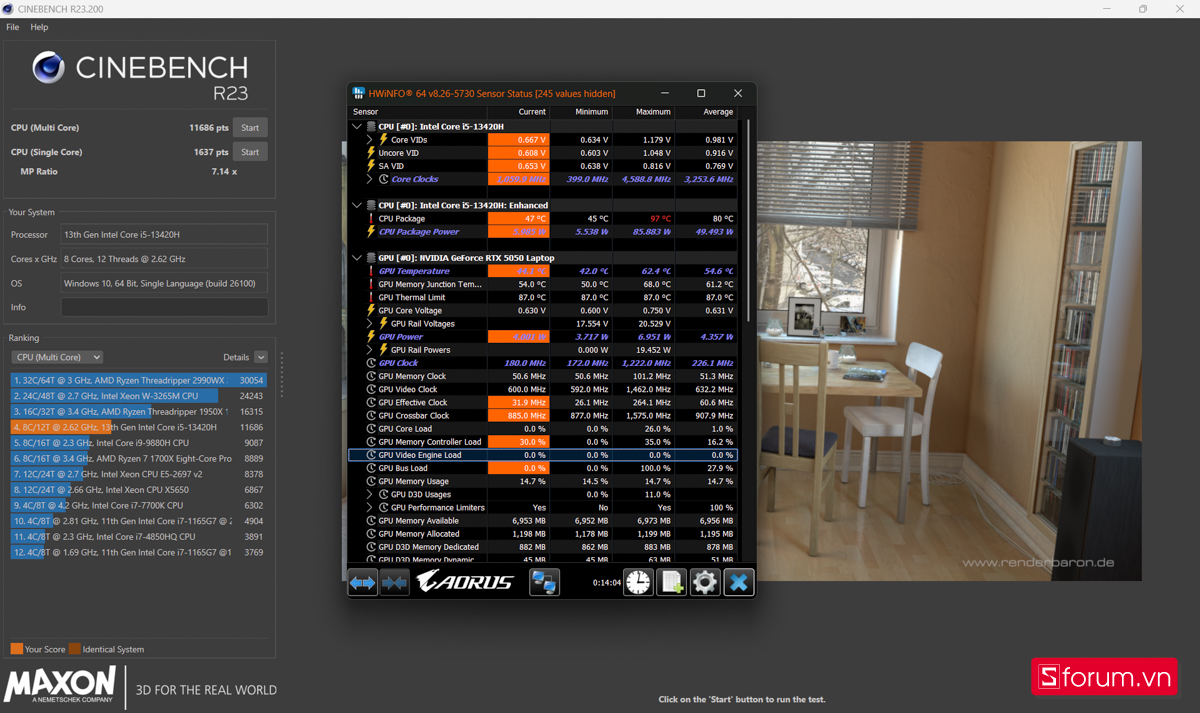Click the HWiNFO app icon in its title bar

point(359,93)
